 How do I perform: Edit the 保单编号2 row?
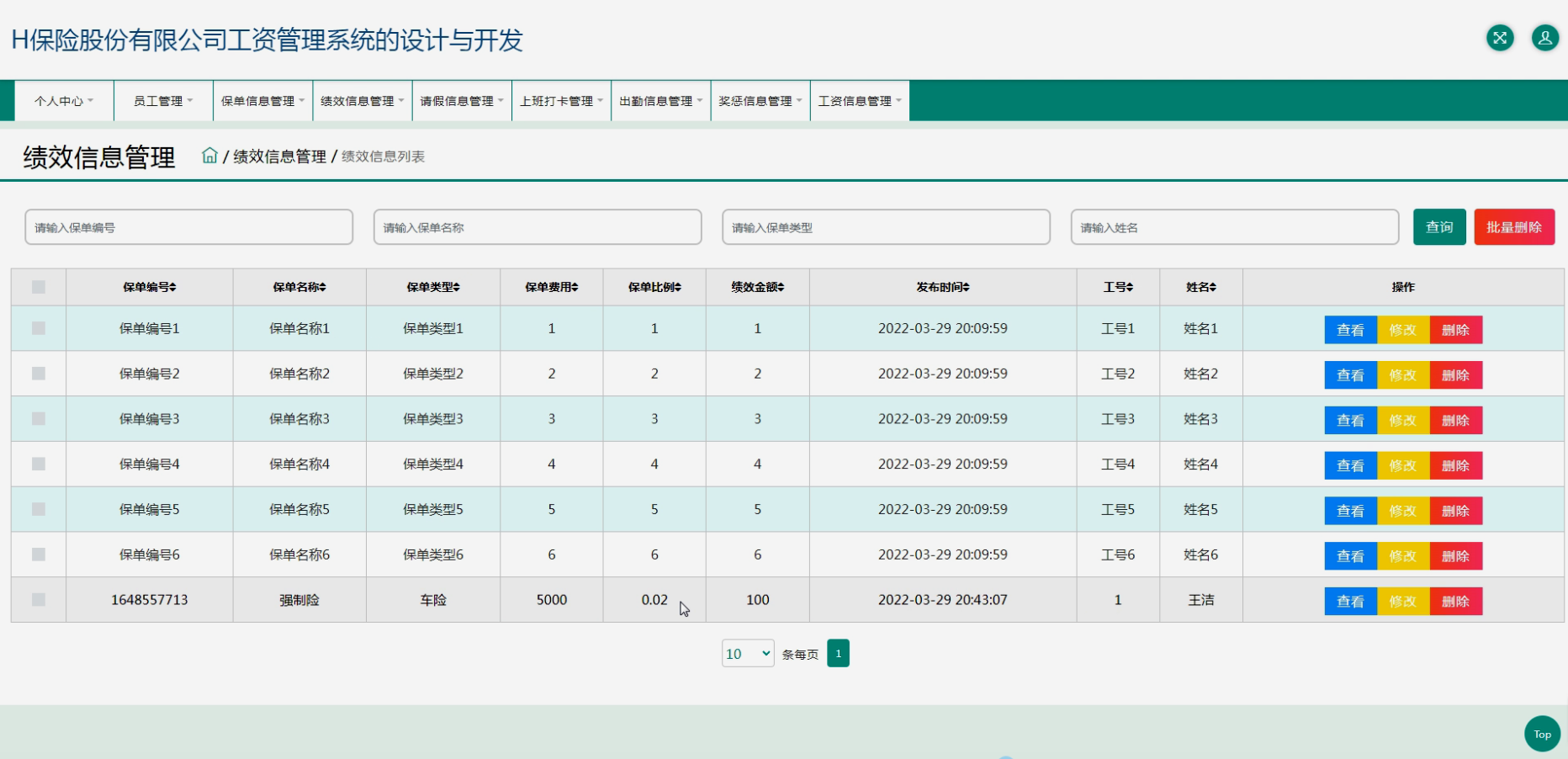(1403, 375)
